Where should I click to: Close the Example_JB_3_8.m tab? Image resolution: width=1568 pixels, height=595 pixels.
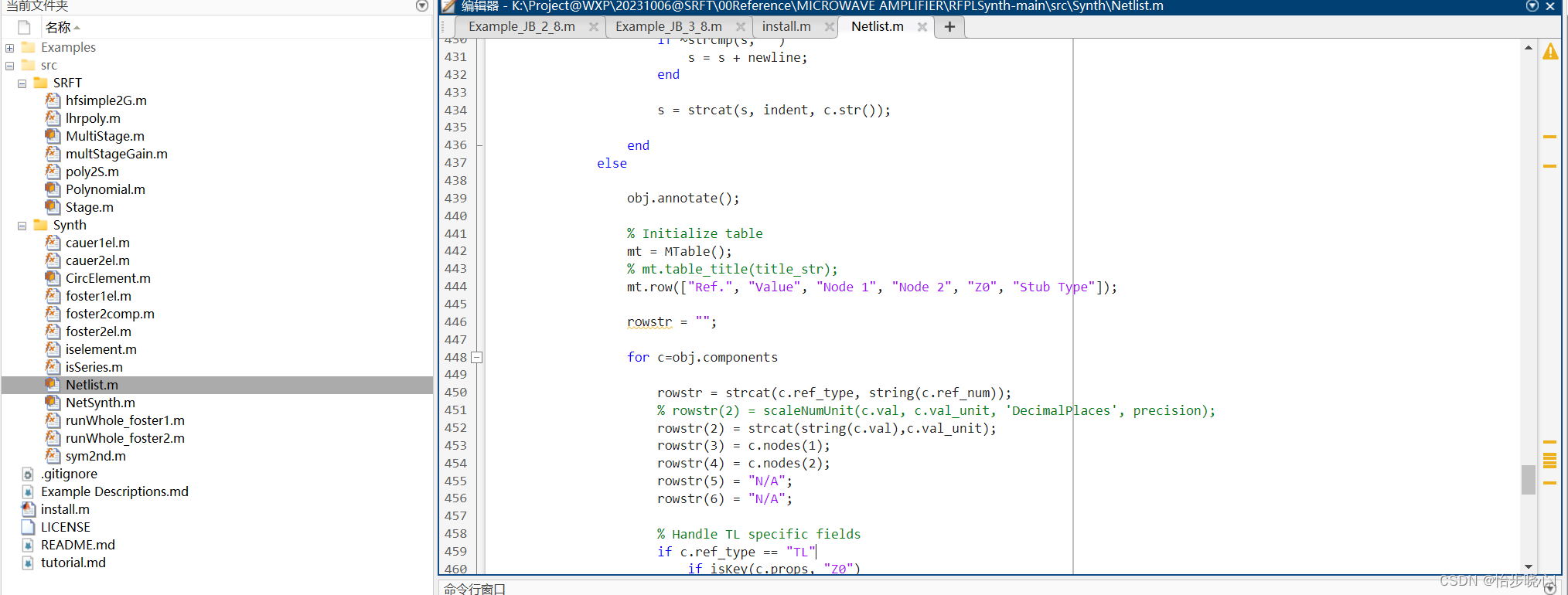[x=741, y=27]
